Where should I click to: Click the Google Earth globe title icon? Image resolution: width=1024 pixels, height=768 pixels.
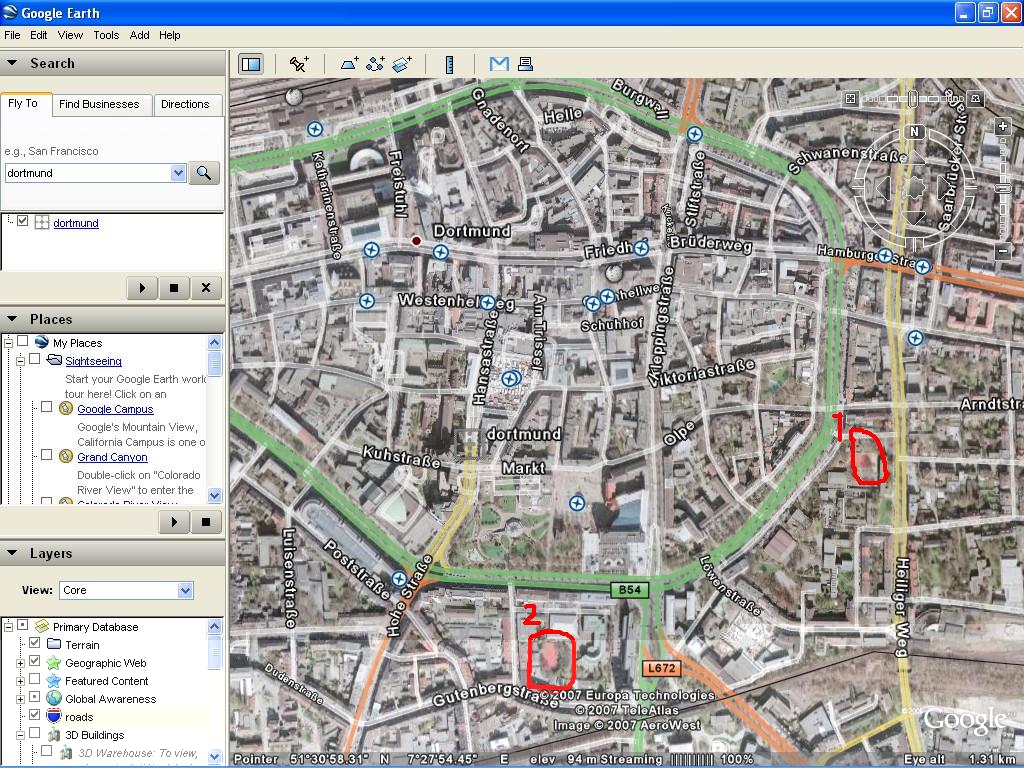10,12
